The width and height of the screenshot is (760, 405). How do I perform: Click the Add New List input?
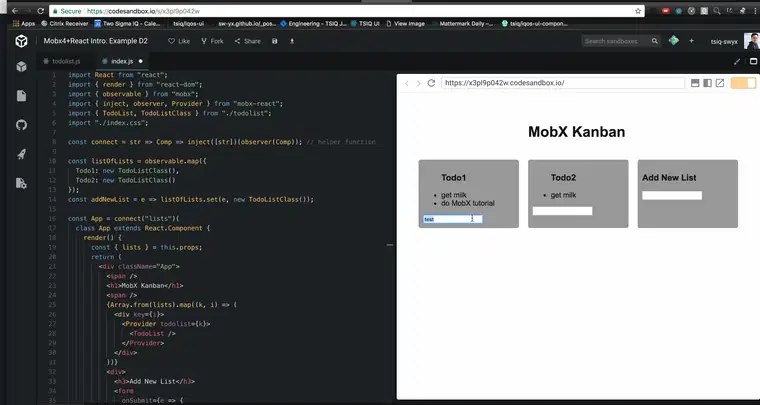[x=672, y=195]
